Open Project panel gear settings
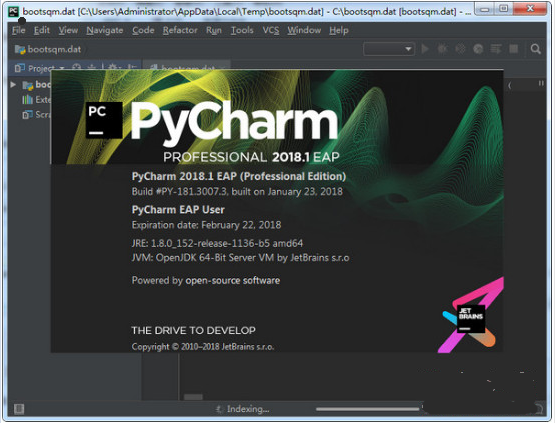This screenshot has width=555, height=423. tap(113, 67)
